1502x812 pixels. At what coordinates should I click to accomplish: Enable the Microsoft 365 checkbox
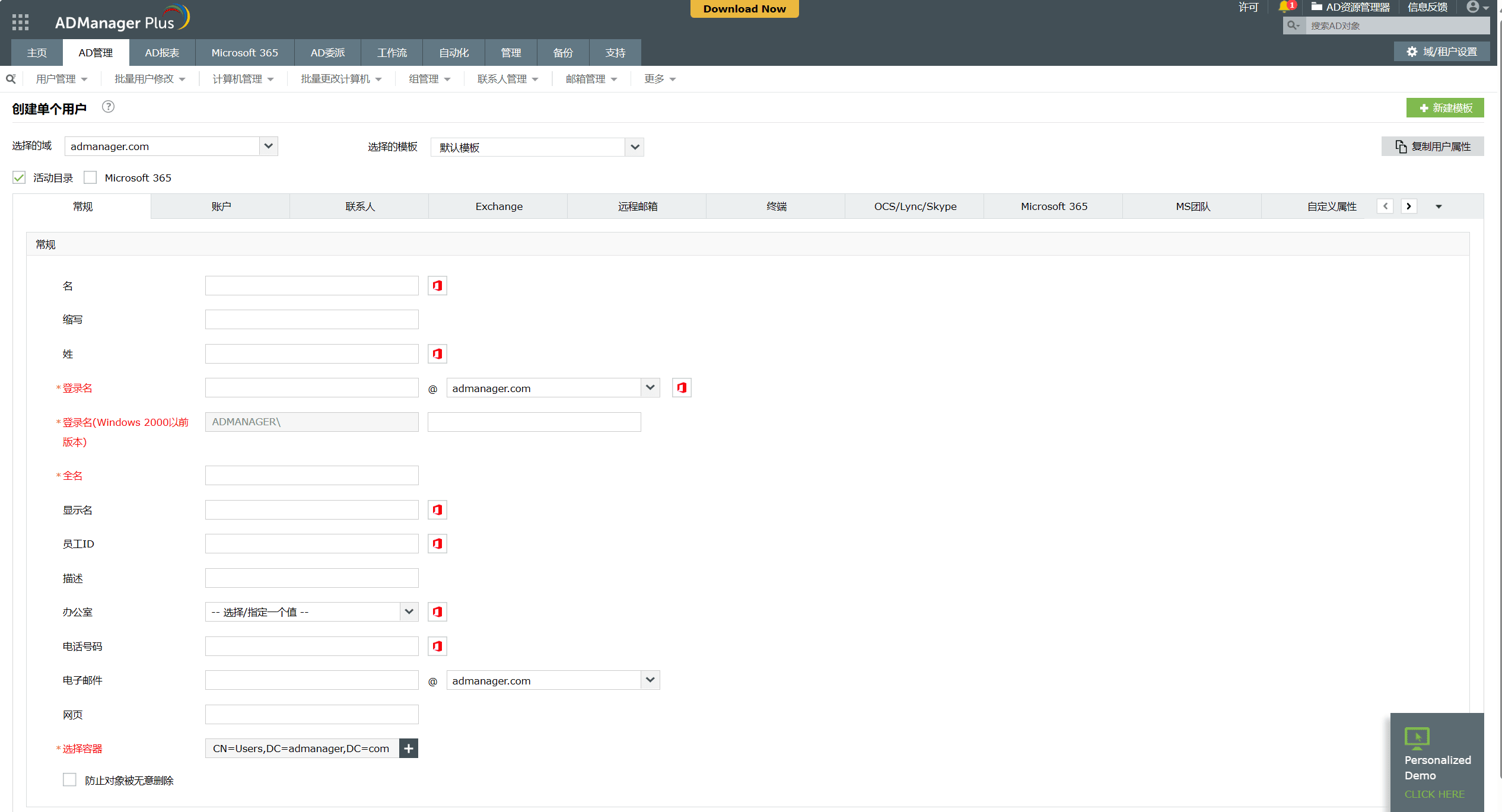click(90, 178)
